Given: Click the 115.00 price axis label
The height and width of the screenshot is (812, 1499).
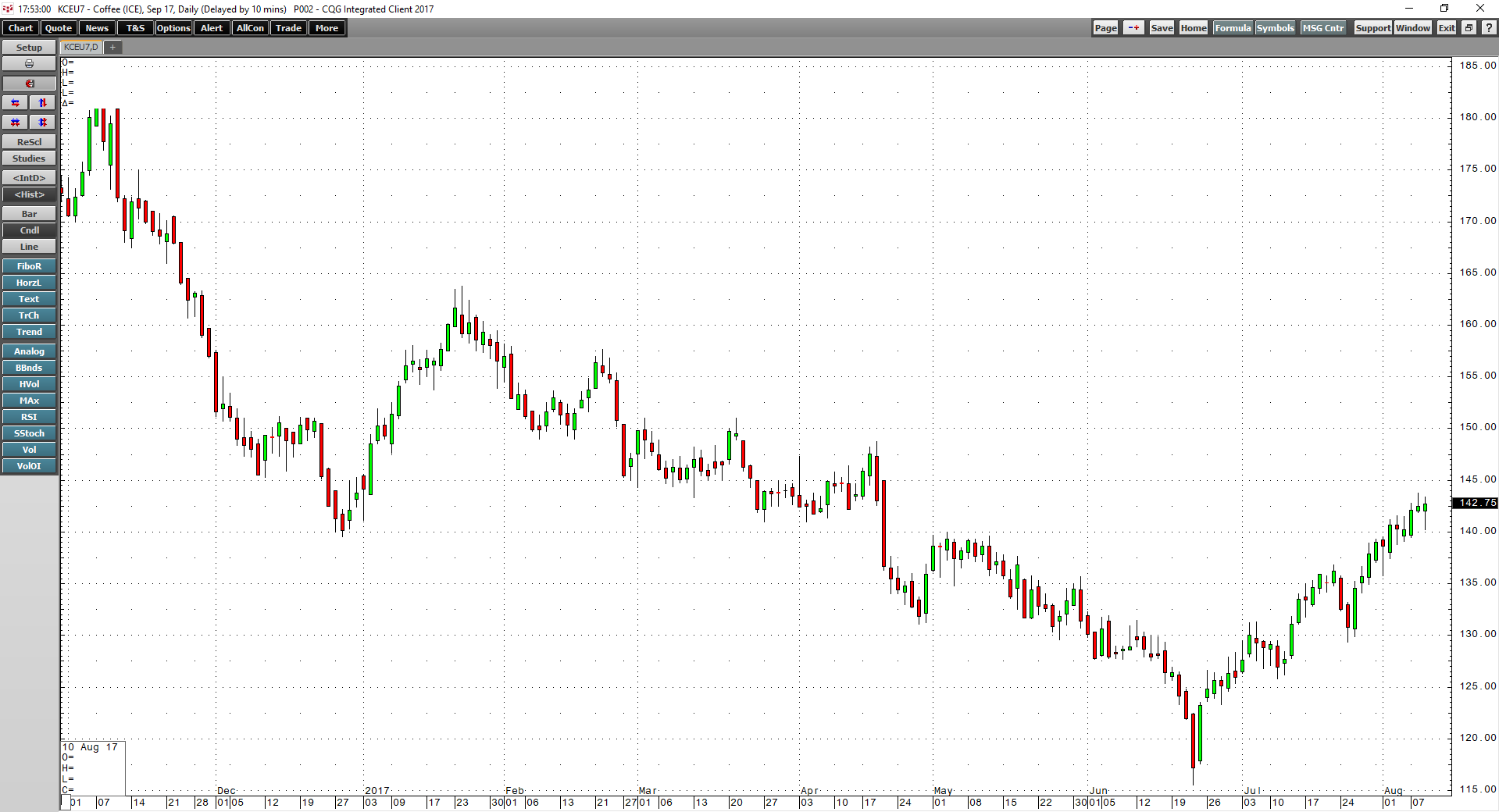Looking at the screenshot, I should click(1478, 789).
